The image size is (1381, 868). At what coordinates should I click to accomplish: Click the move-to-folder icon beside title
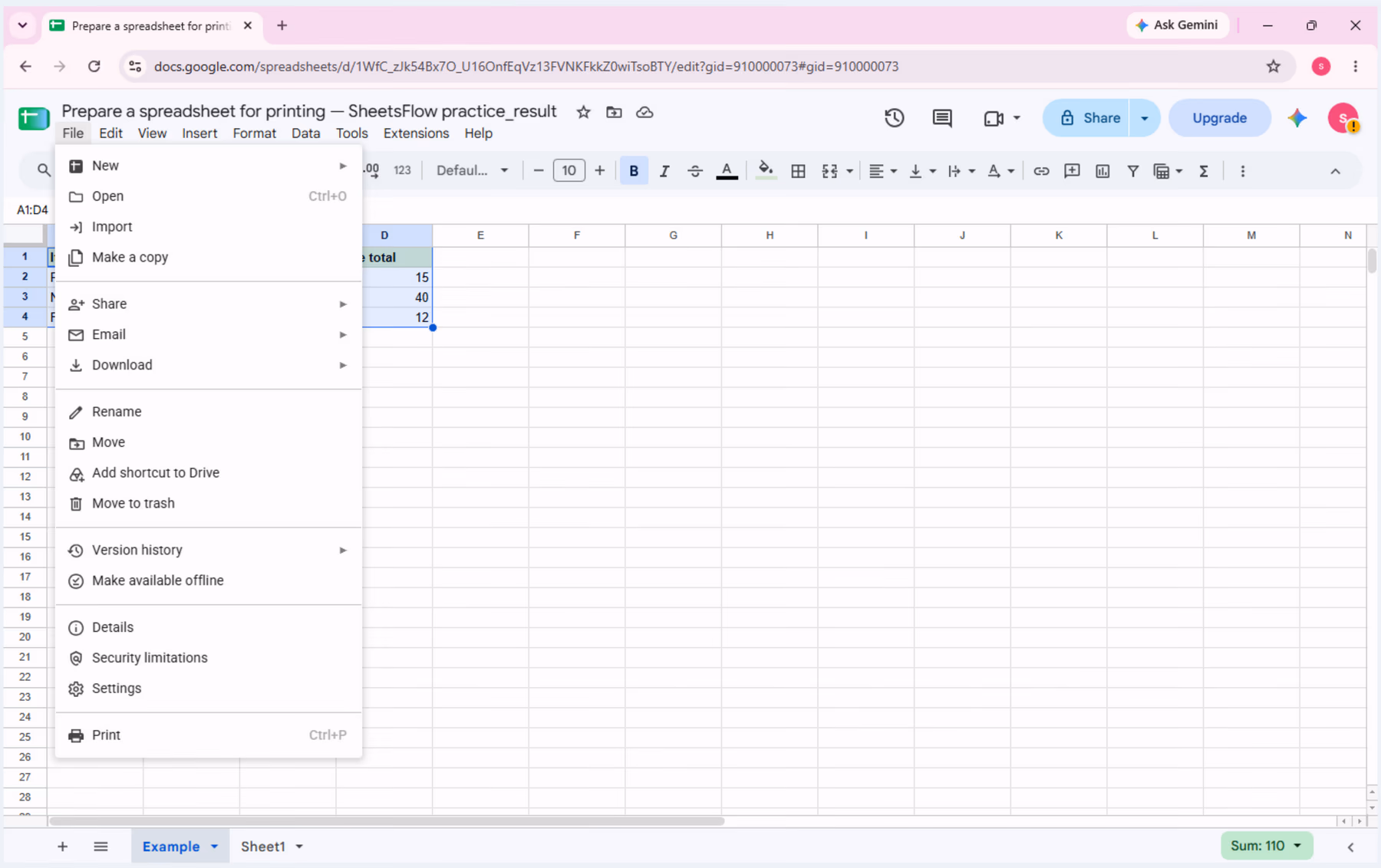coord(614,112)
